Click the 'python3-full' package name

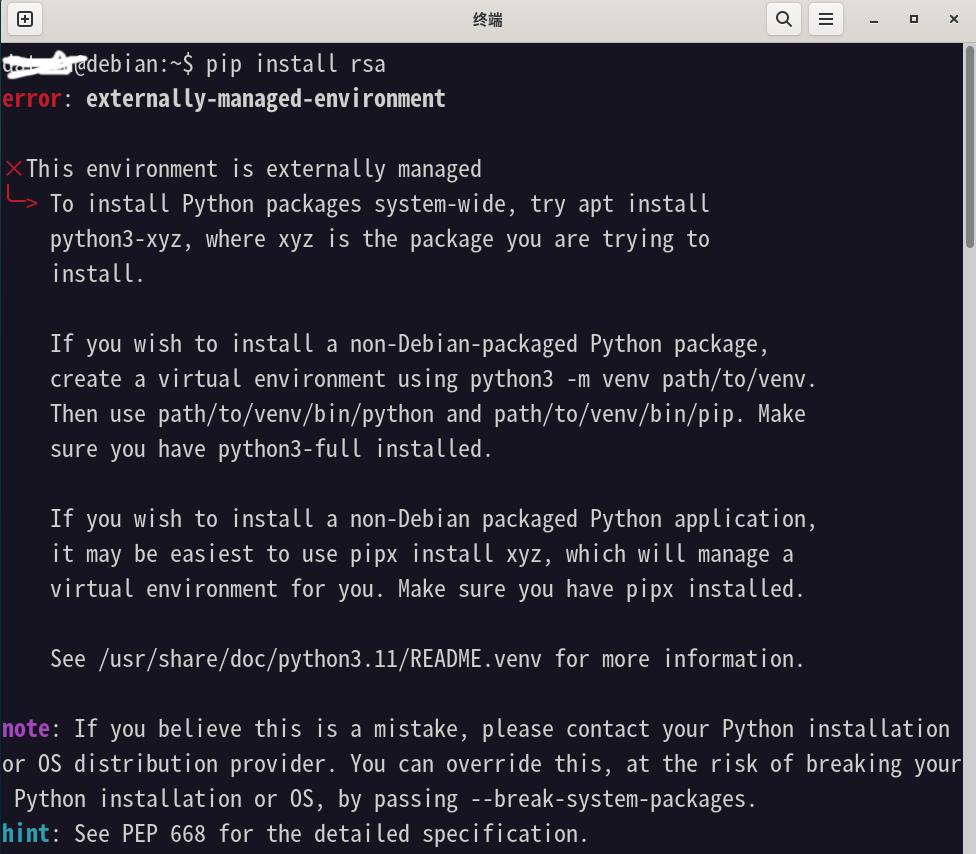[x=289, y=449]
